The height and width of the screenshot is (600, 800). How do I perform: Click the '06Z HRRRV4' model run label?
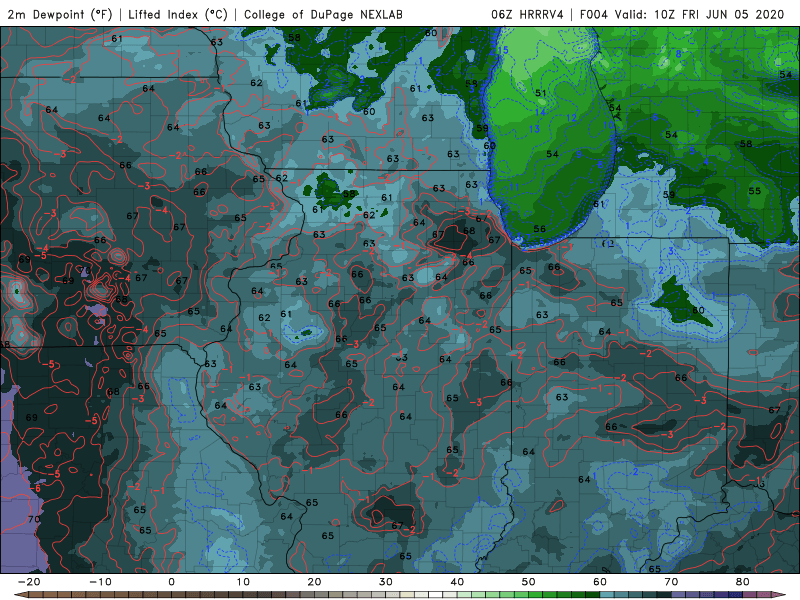point(527,15)
